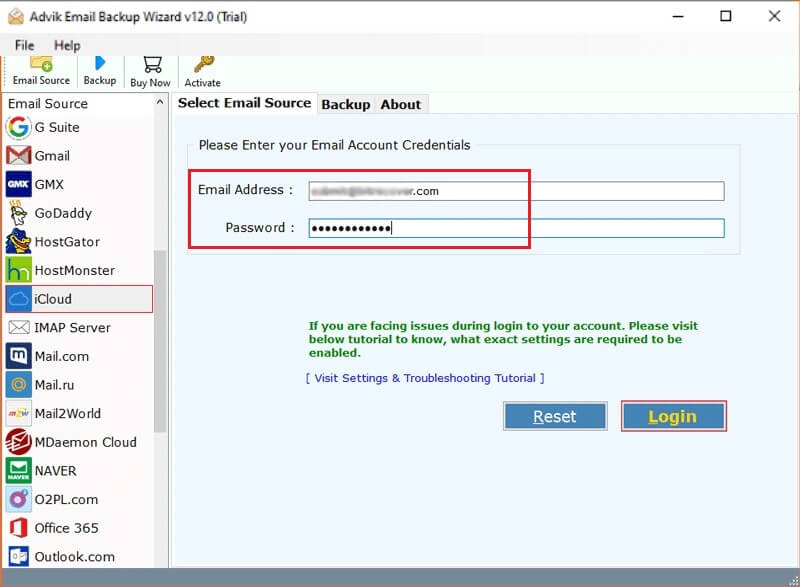This screenshot has width=800, height=587.
Task: Select Mail2World label
Action: pyautogui.click(x=68, y=413)
